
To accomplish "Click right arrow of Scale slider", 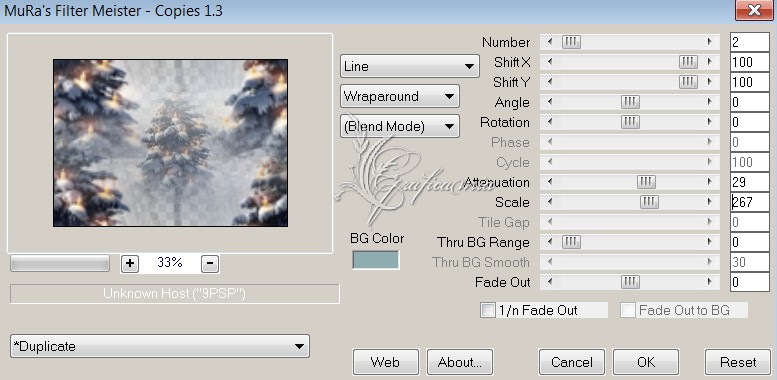I will pos(710,202).
